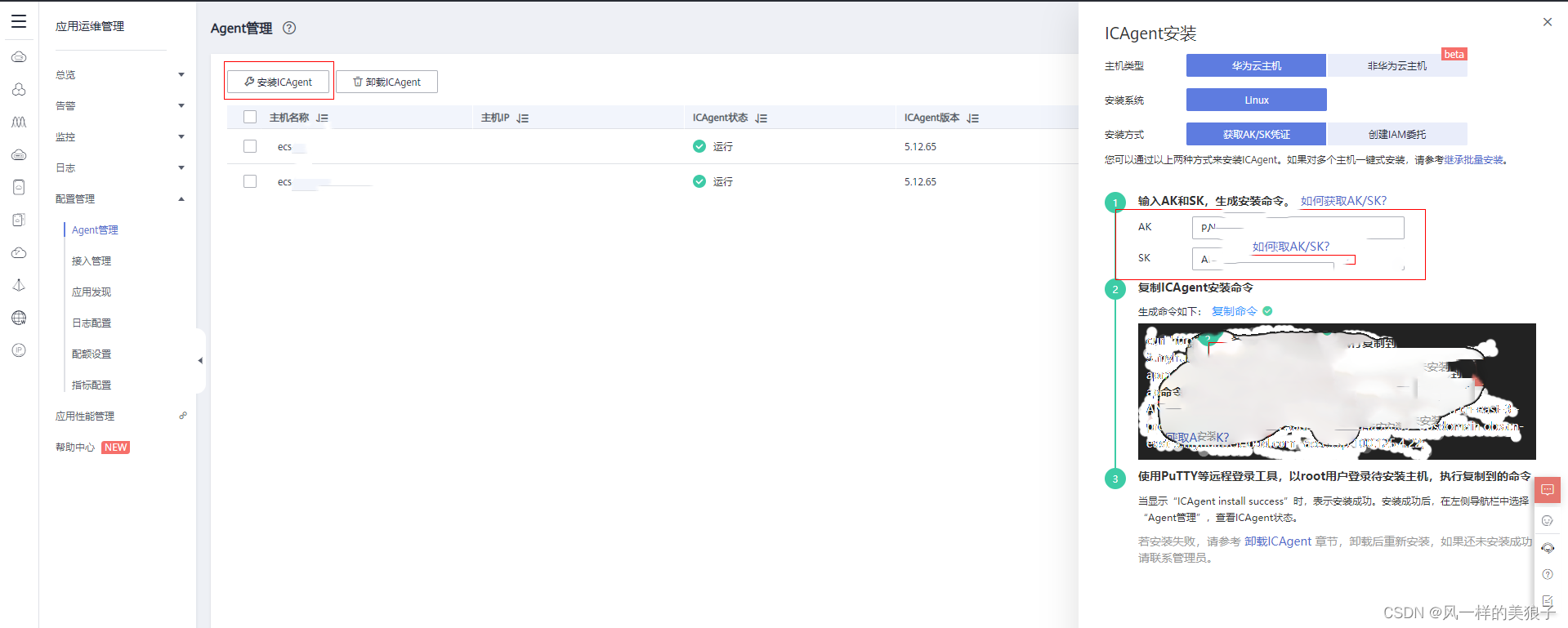Click the smiley feedback floating icon
This screenshot has width=1568, height=628.
point(1548,521)
